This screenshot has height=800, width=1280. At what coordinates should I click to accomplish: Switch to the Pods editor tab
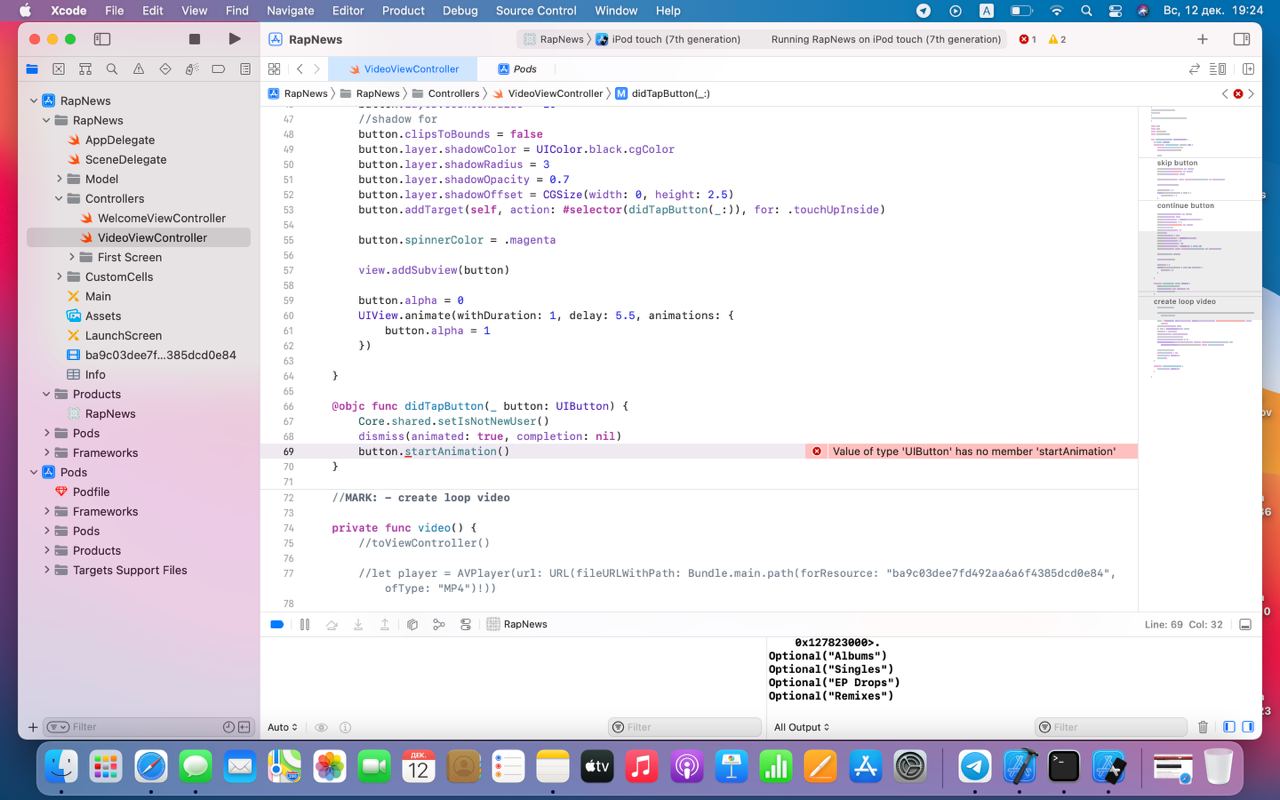click(518, 69)
